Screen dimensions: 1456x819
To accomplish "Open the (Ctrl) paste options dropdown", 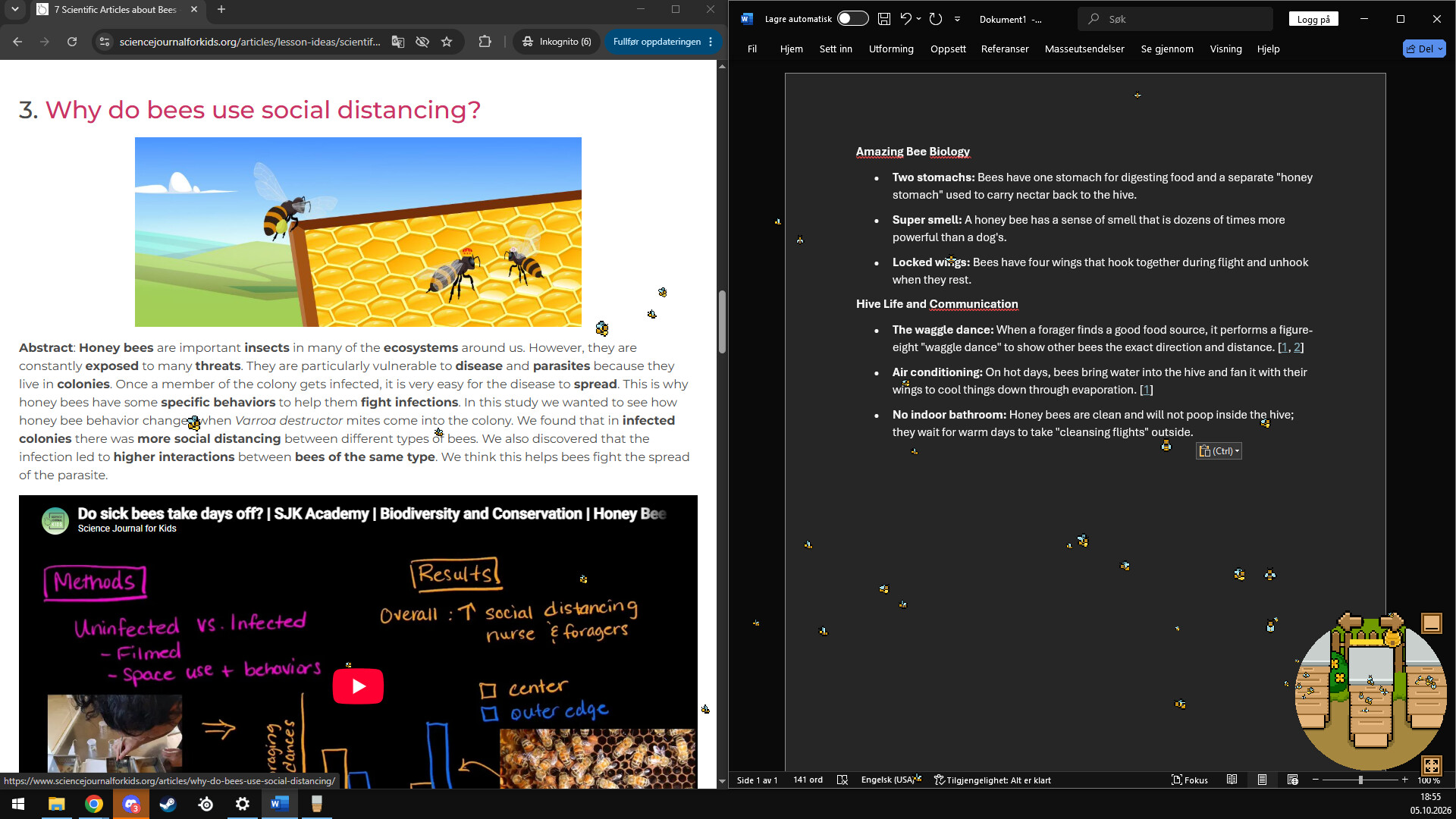I will (x=1219, y=451).
